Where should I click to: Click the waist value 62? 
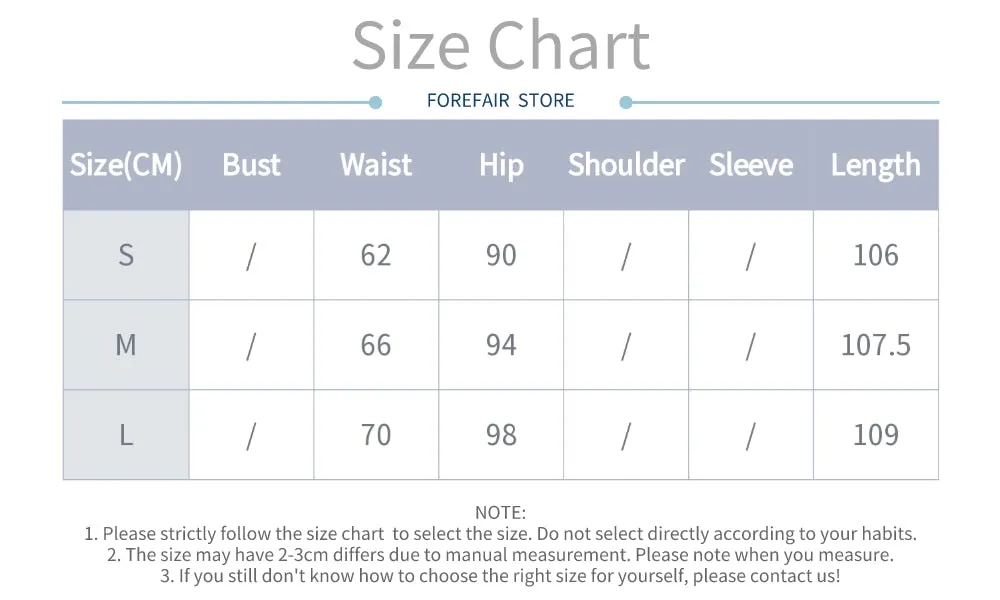376,255
